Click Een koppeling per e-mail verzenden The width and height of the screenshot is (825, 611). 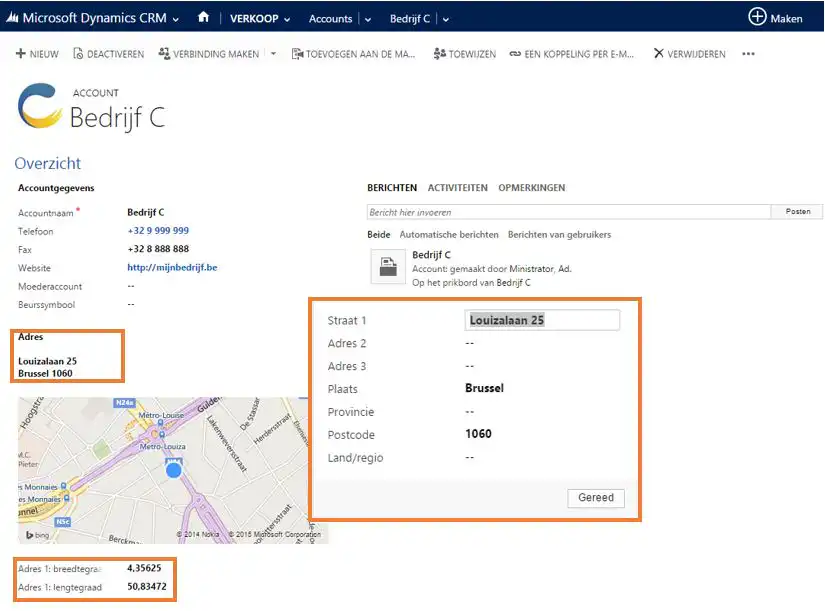[x=571, y=54]
